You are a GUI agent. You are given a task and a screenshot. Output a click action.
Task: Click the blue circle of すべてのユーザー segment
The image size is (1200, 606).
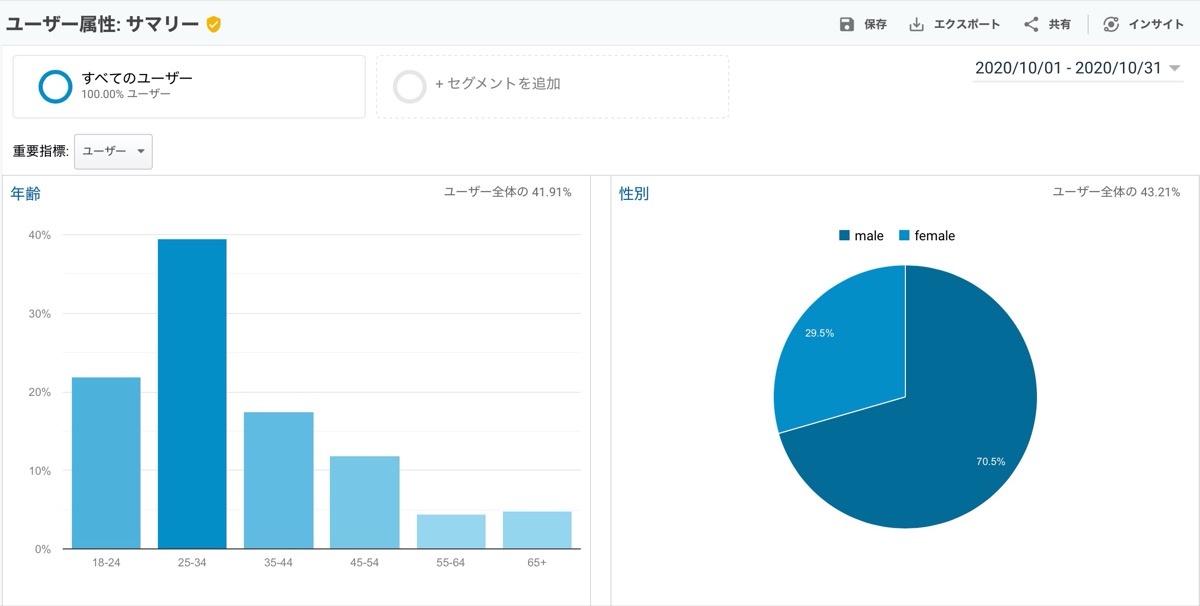pyautogui.click(x=55, y=86)
